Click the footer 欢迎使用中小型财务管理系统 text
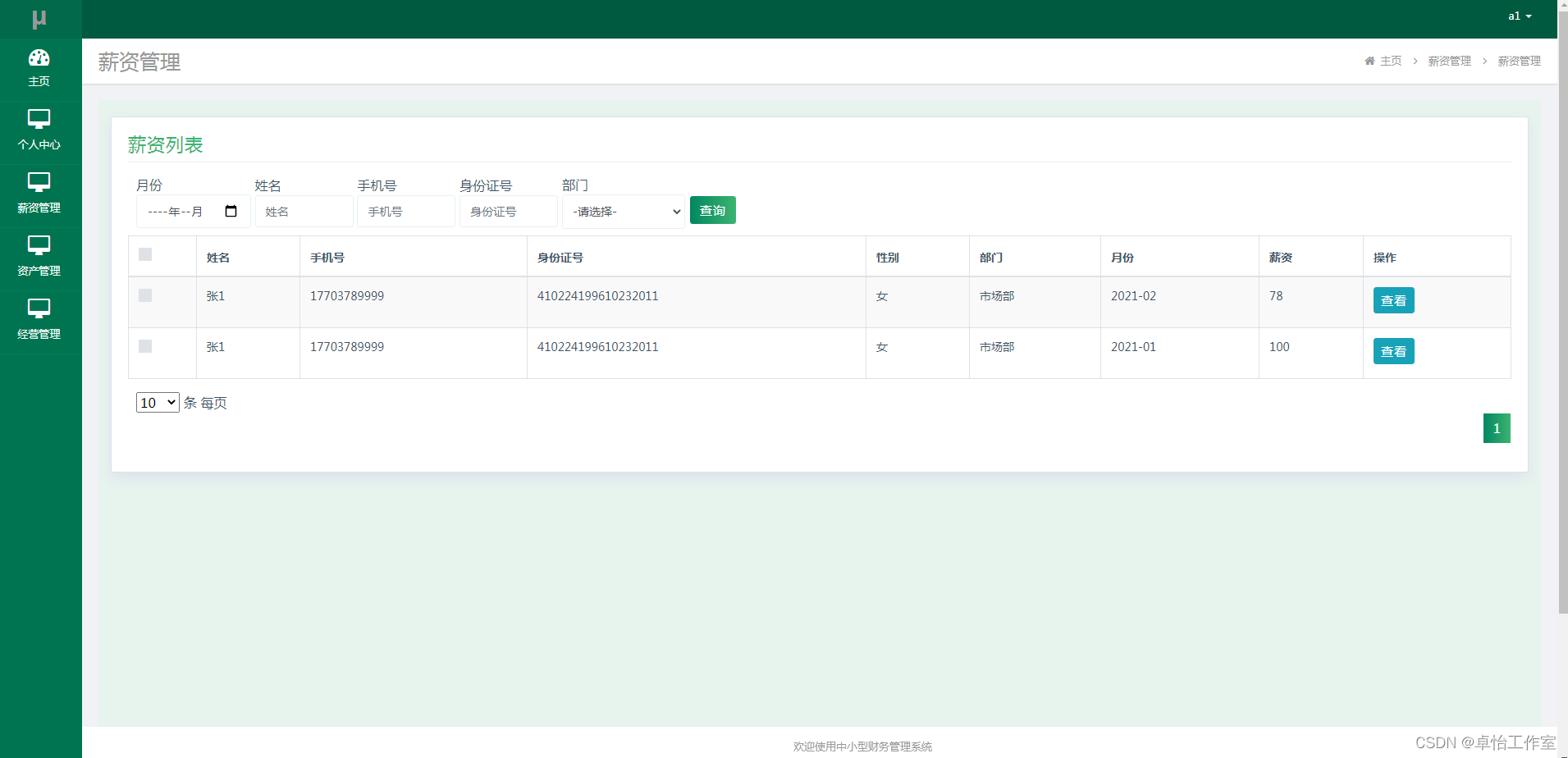Viewport: 1568px width, 758px height. pos(862,747)
